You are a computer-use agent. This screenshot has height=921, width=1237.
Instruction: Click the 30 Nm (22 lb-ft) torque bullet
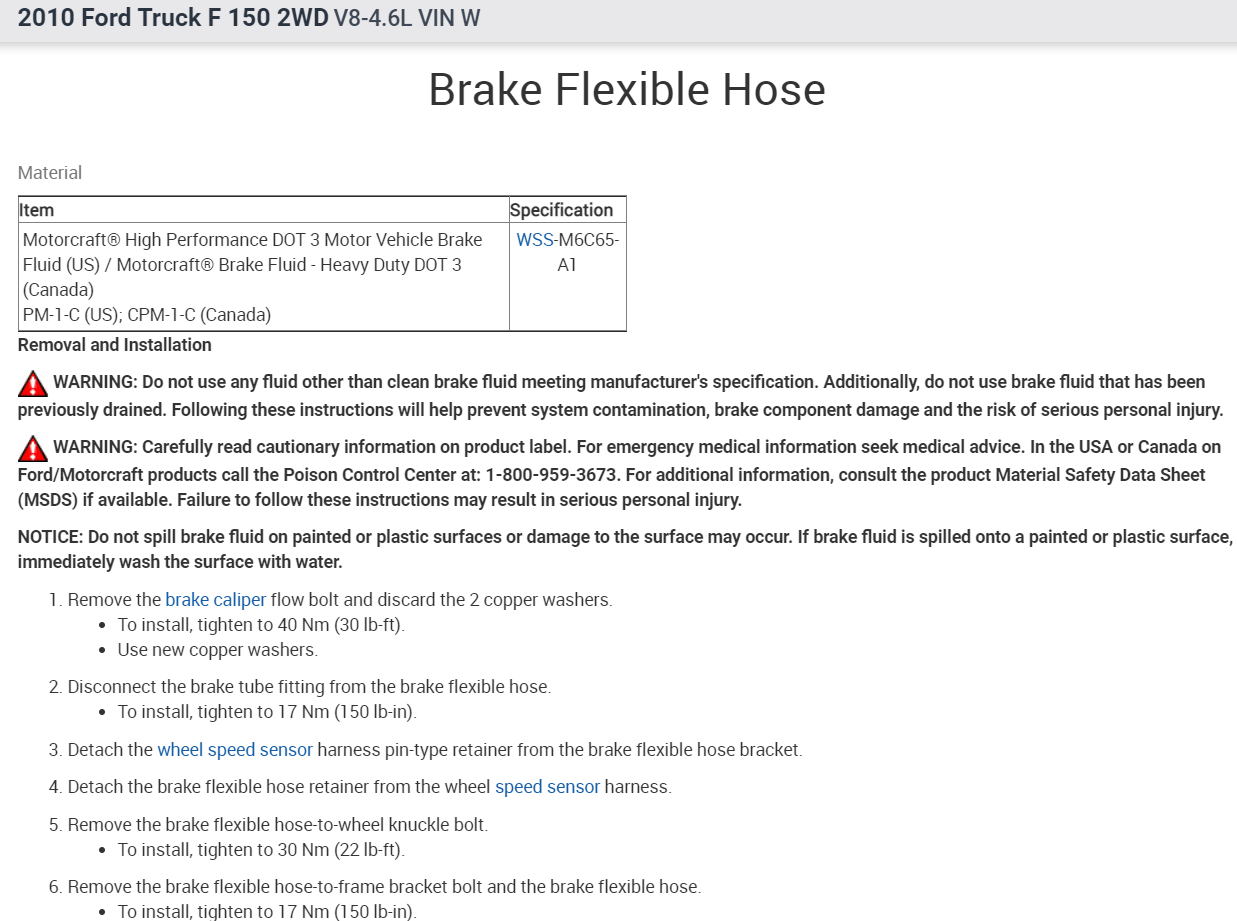(261, 850)
